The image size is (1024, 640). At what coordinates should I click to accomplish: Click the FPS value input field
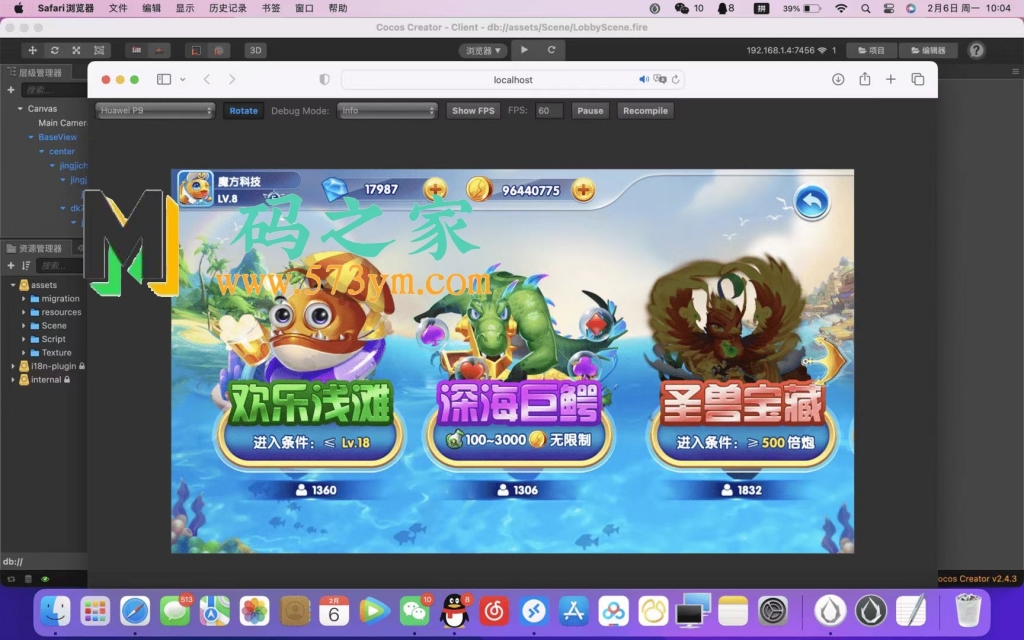coord(549,110)
